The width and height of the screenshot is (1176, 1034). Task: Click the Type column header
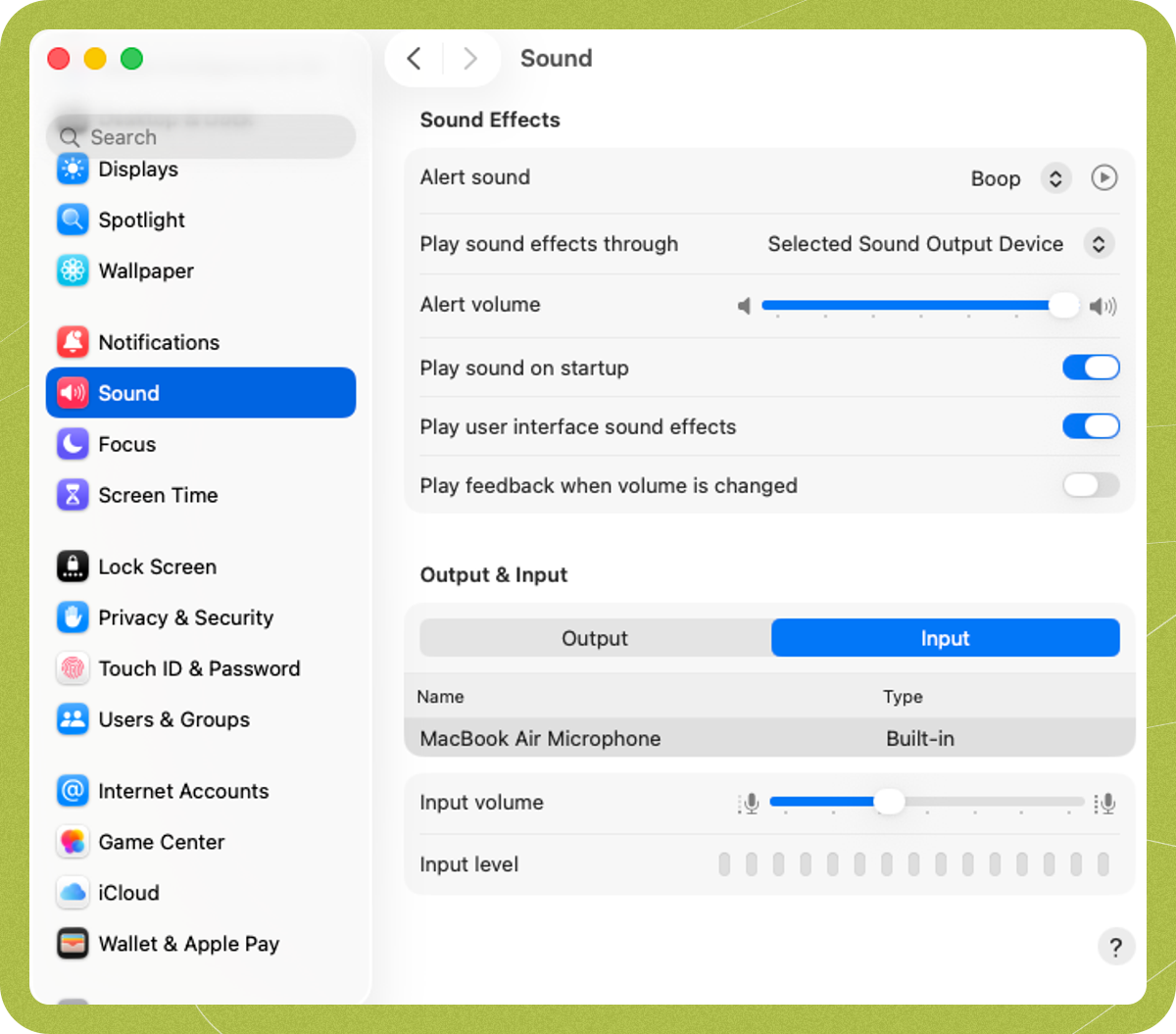pos(903,697)
